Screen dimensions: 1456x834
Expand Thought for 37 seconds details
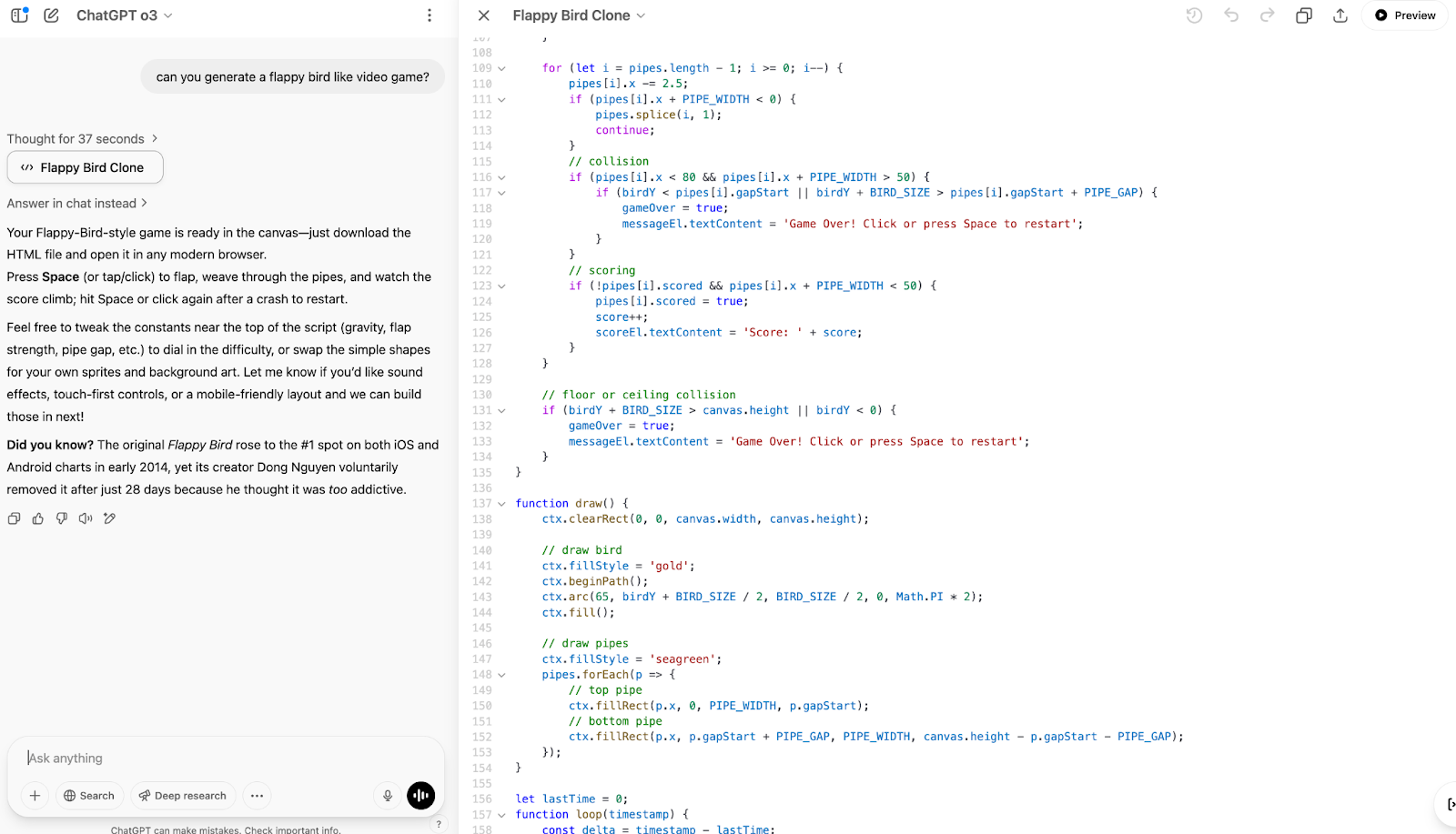point(83,139)
